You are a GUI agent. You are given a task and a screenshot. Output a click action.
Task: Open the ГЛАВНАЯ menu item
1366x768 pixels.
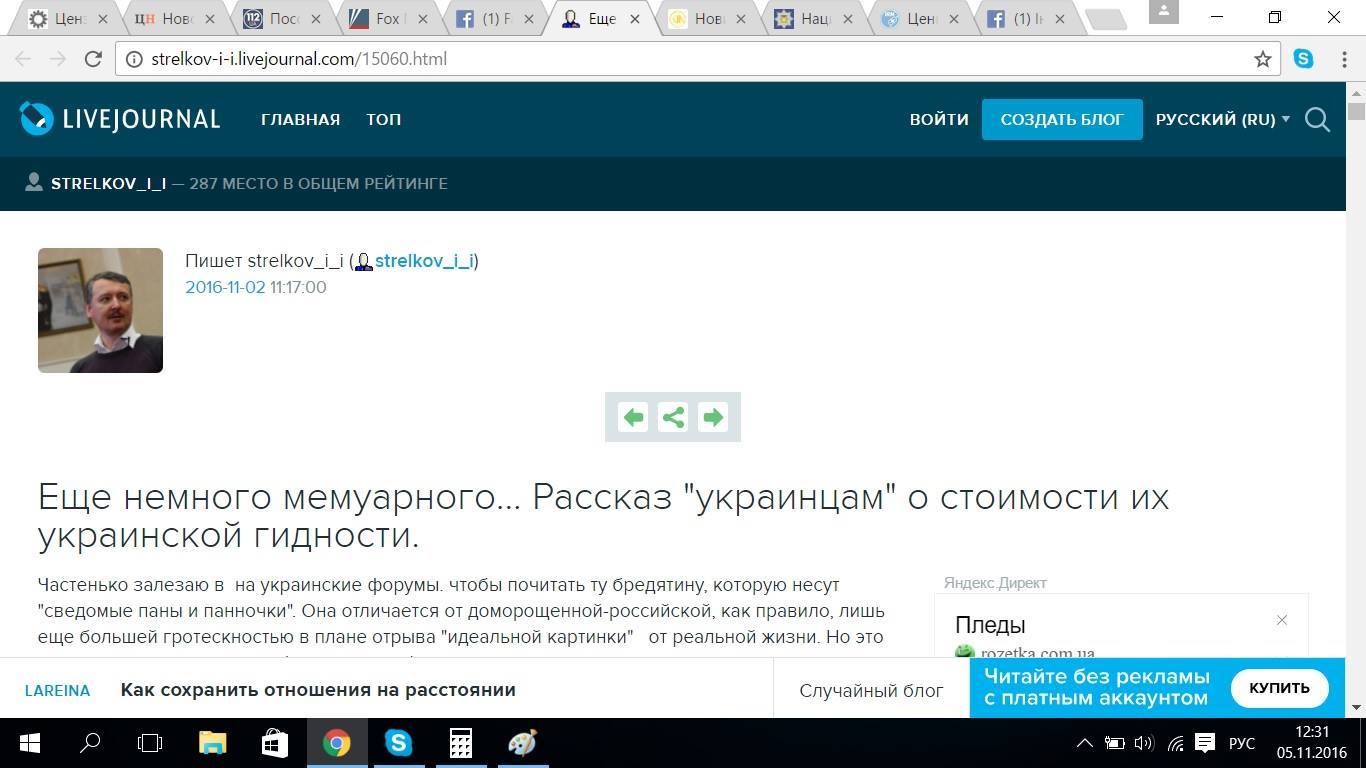300,119
